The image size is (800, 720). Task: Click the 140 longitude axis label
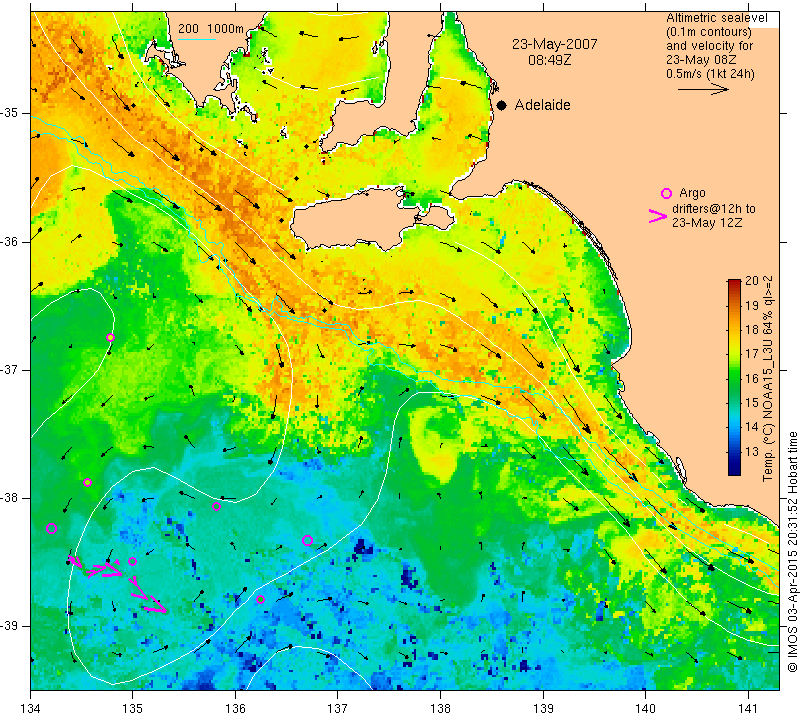point(645,709)
